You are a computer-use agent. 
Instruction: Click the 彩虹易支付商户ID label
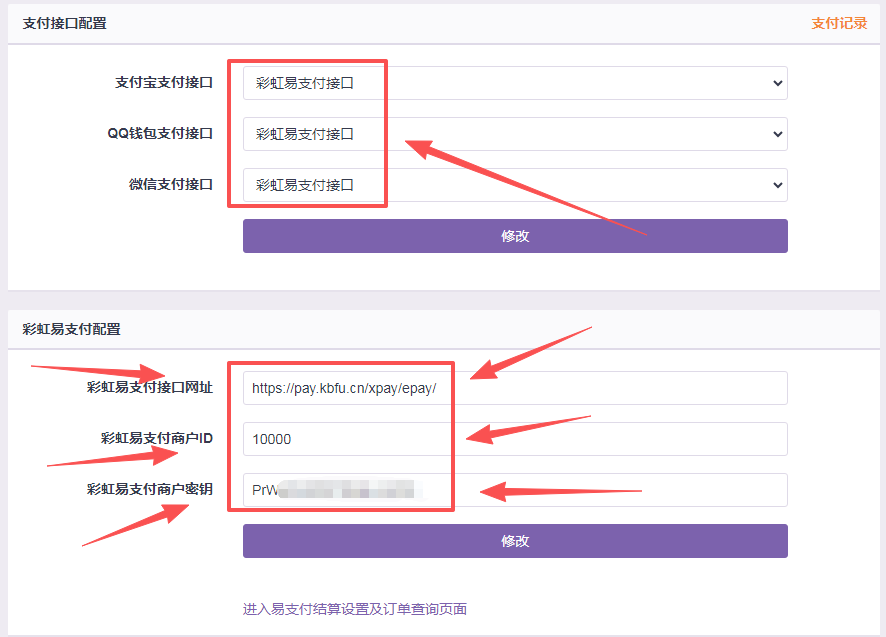coord(157,439)
